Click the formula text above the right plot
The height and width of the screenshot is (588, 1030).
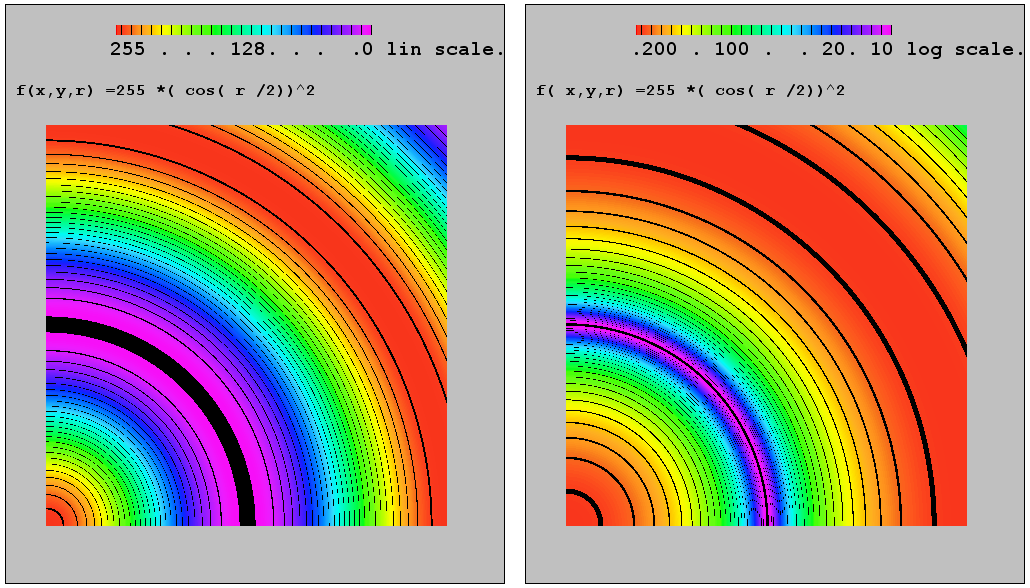pos(690,91)
